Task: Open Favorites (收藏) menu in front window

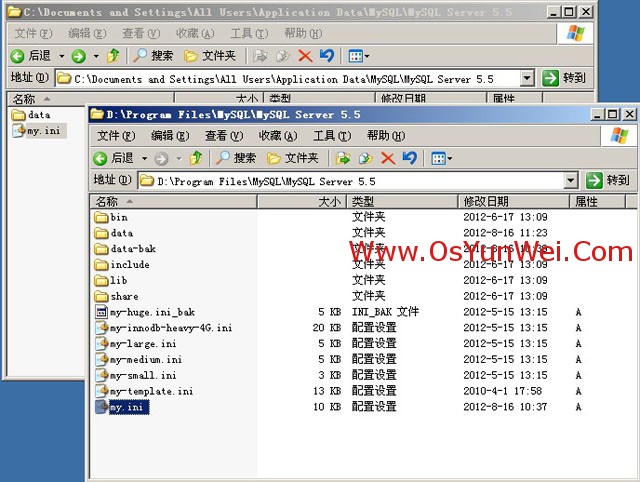Action: click(x=278, y=136)
